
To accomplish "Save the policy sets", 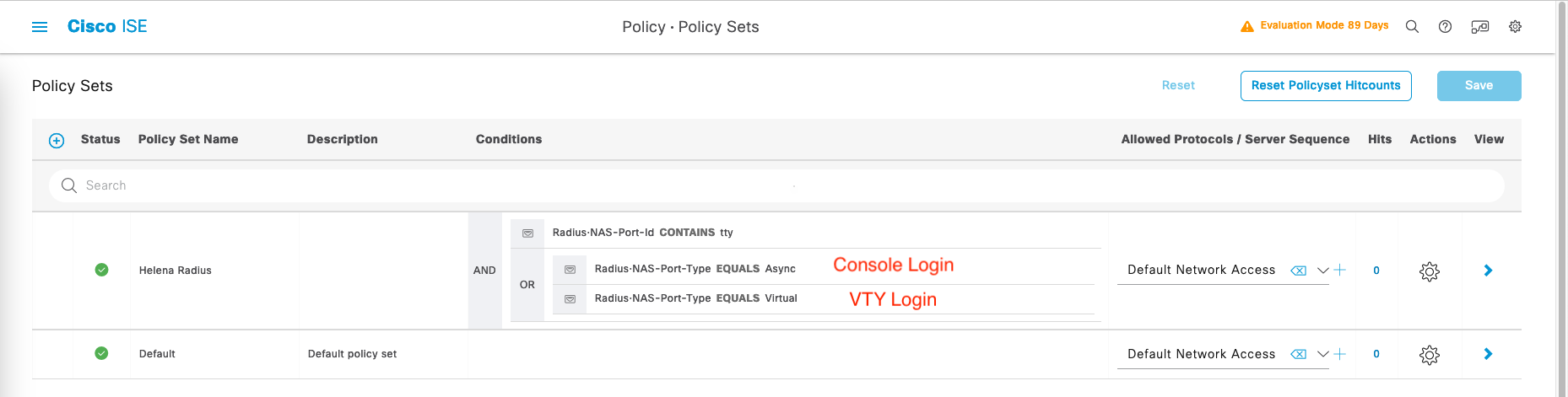I will (x=1479, y=86).
